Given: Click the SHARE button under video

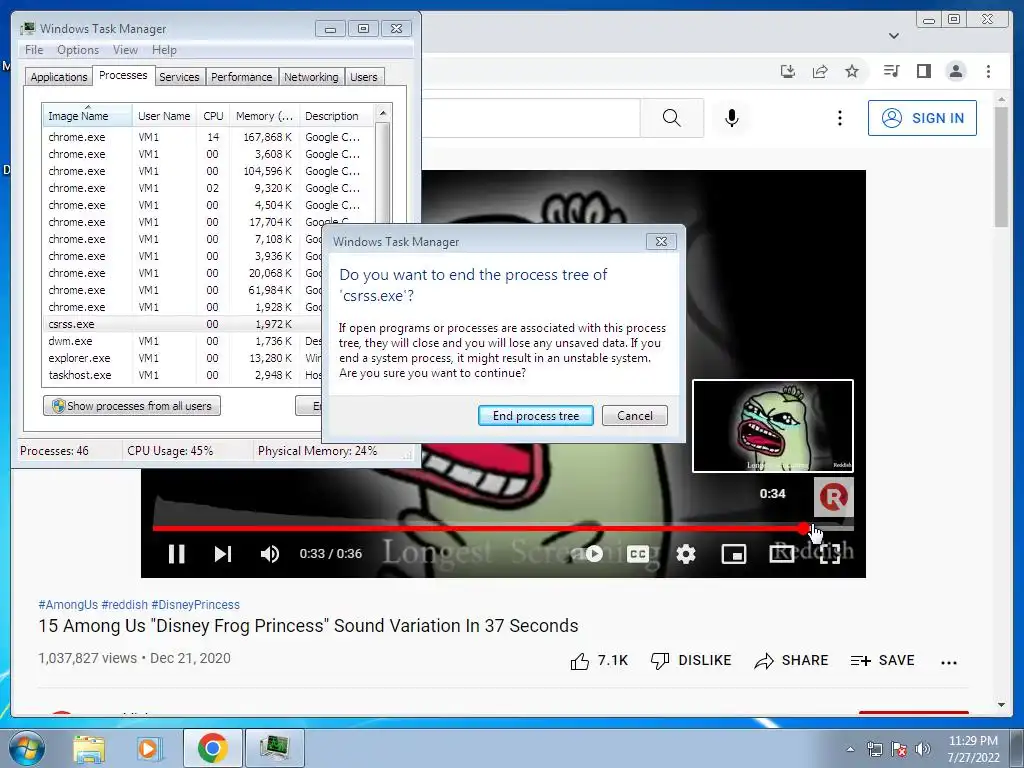Looking at the screenshot, I should tap(791, 661).
